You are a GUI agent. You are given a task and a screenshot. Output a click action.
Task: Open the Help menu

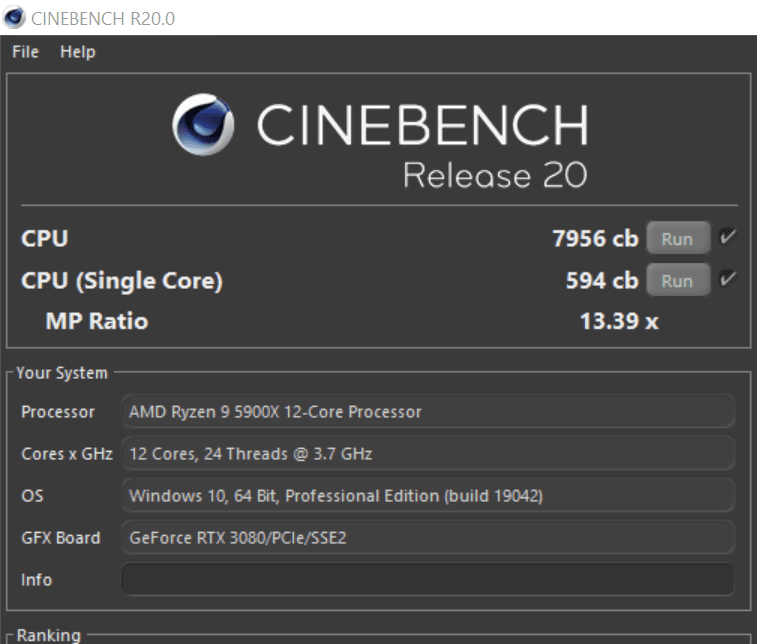pos(78,52)
